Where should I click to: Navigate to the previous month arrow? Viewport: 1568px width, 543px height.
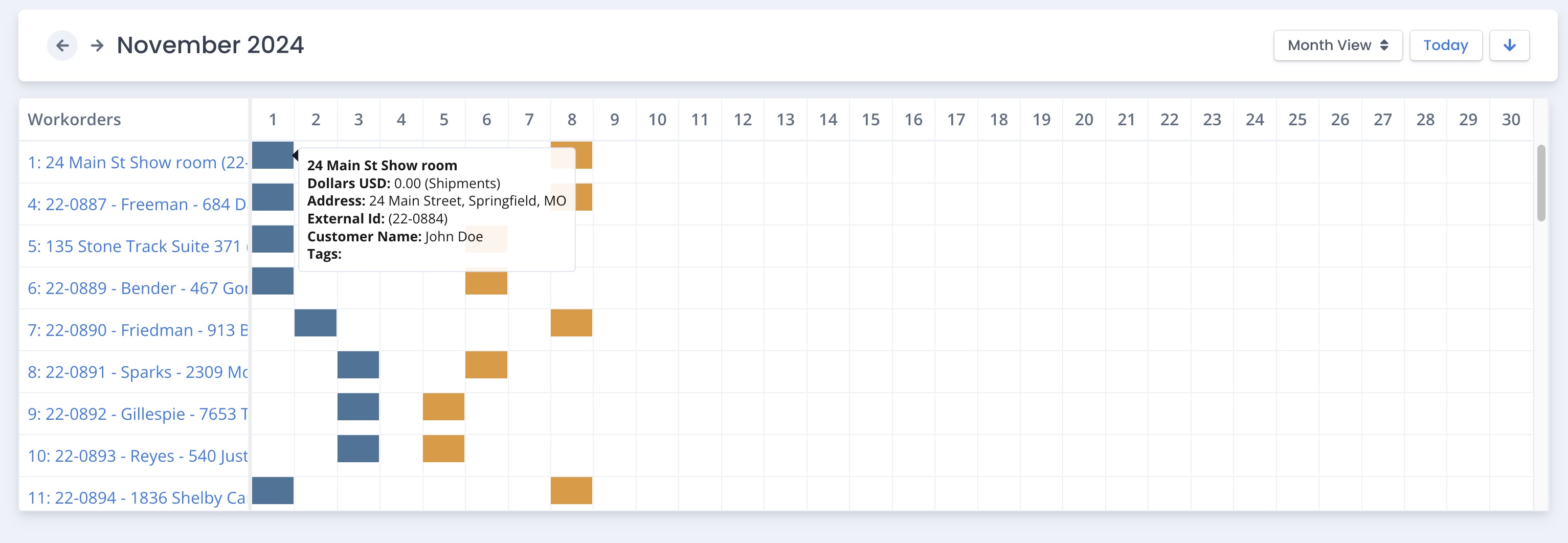click(61, 45)
